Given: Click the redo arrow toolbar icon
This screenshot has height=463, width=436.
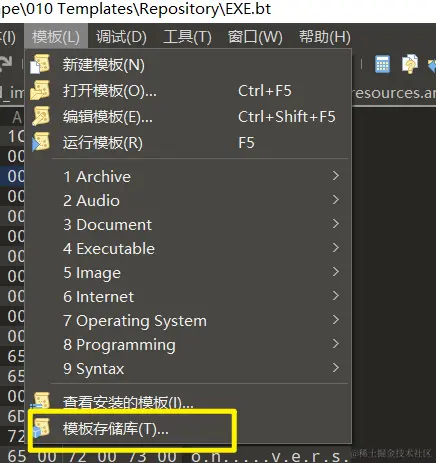Looking at the screenshot, I should (6, 64).
